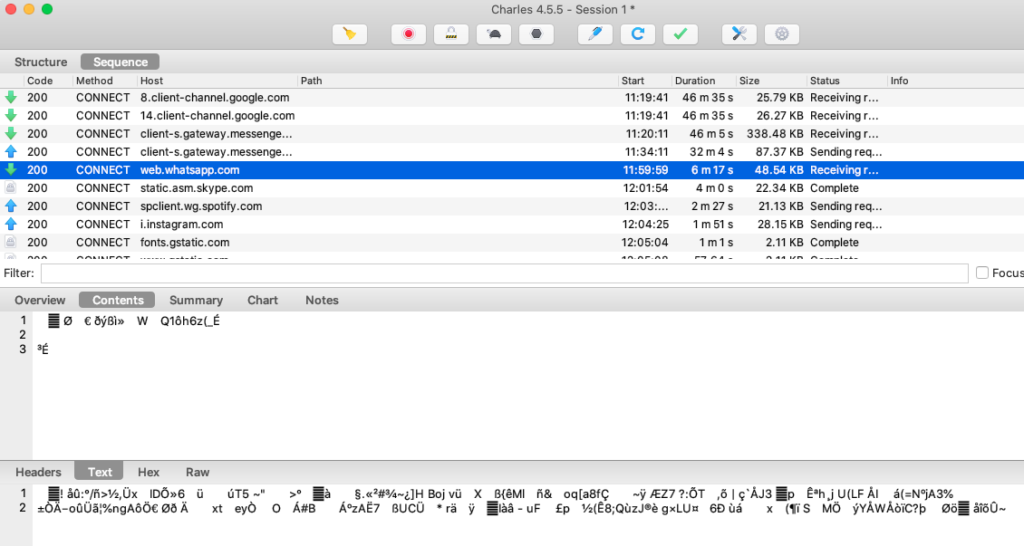Click the download arrow for 8.client-channel.google.com

(11, 97)
